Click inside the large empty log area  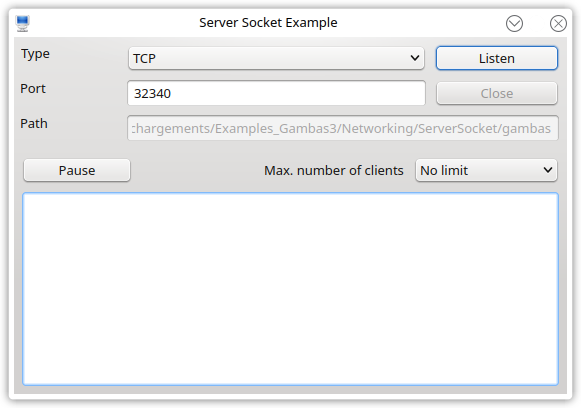[x=290, y=289]
